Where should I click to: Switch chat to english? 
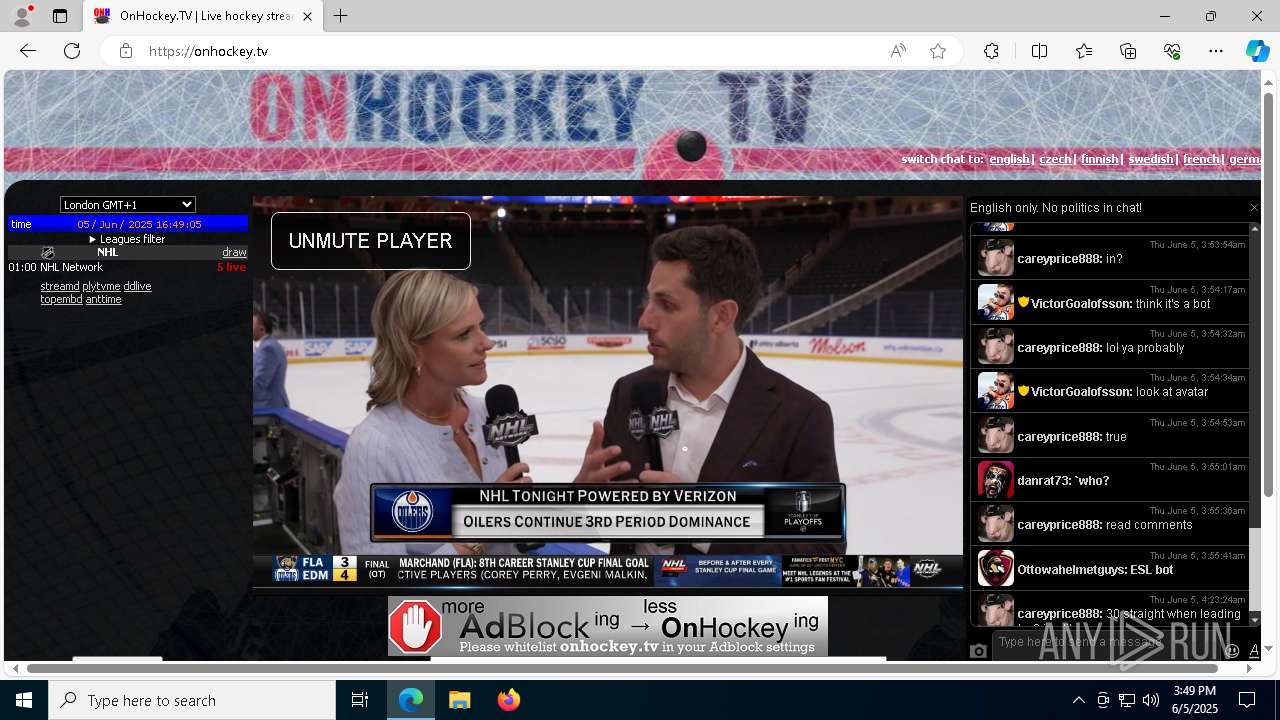(1009, 159)
